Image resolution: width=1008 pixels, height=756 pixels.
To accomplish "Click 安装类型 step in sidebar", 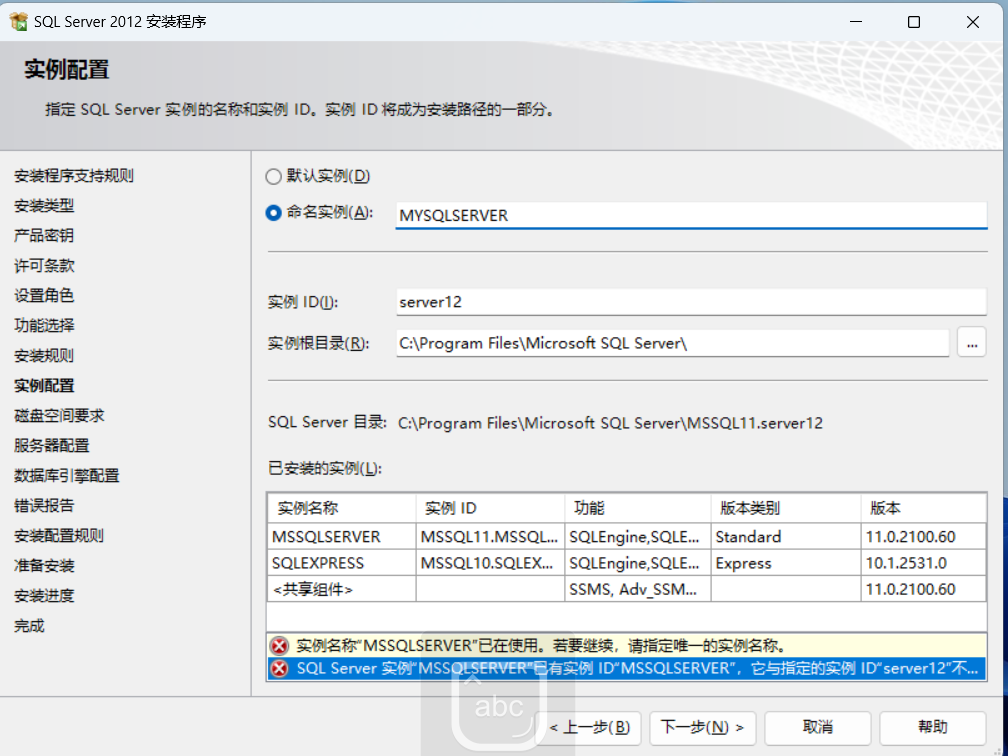I will tap(44, 206).
